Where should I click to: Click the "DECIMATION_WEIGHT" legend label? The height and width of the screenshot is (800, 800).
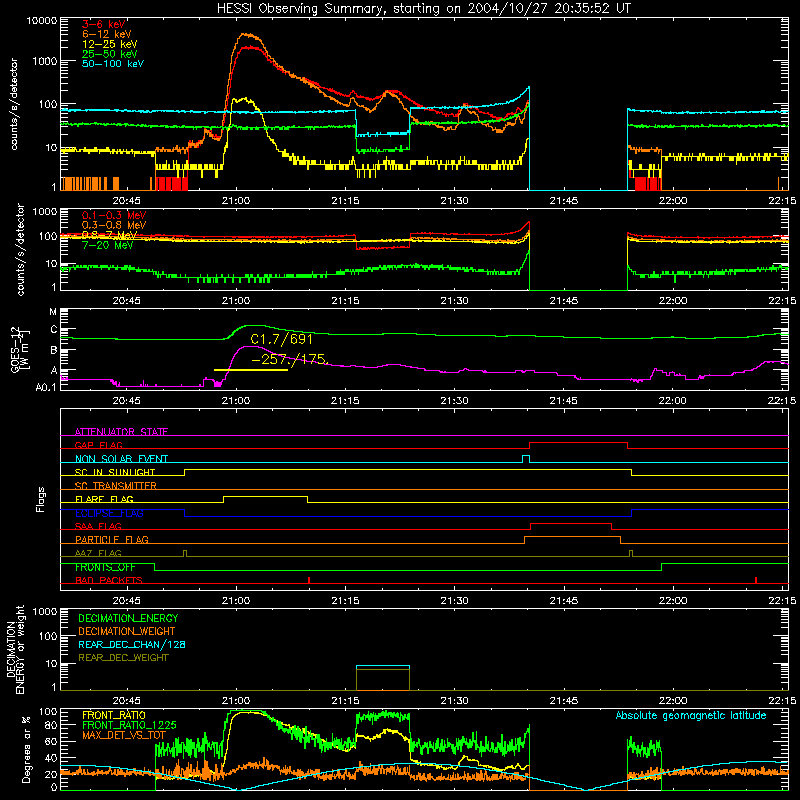127,632
